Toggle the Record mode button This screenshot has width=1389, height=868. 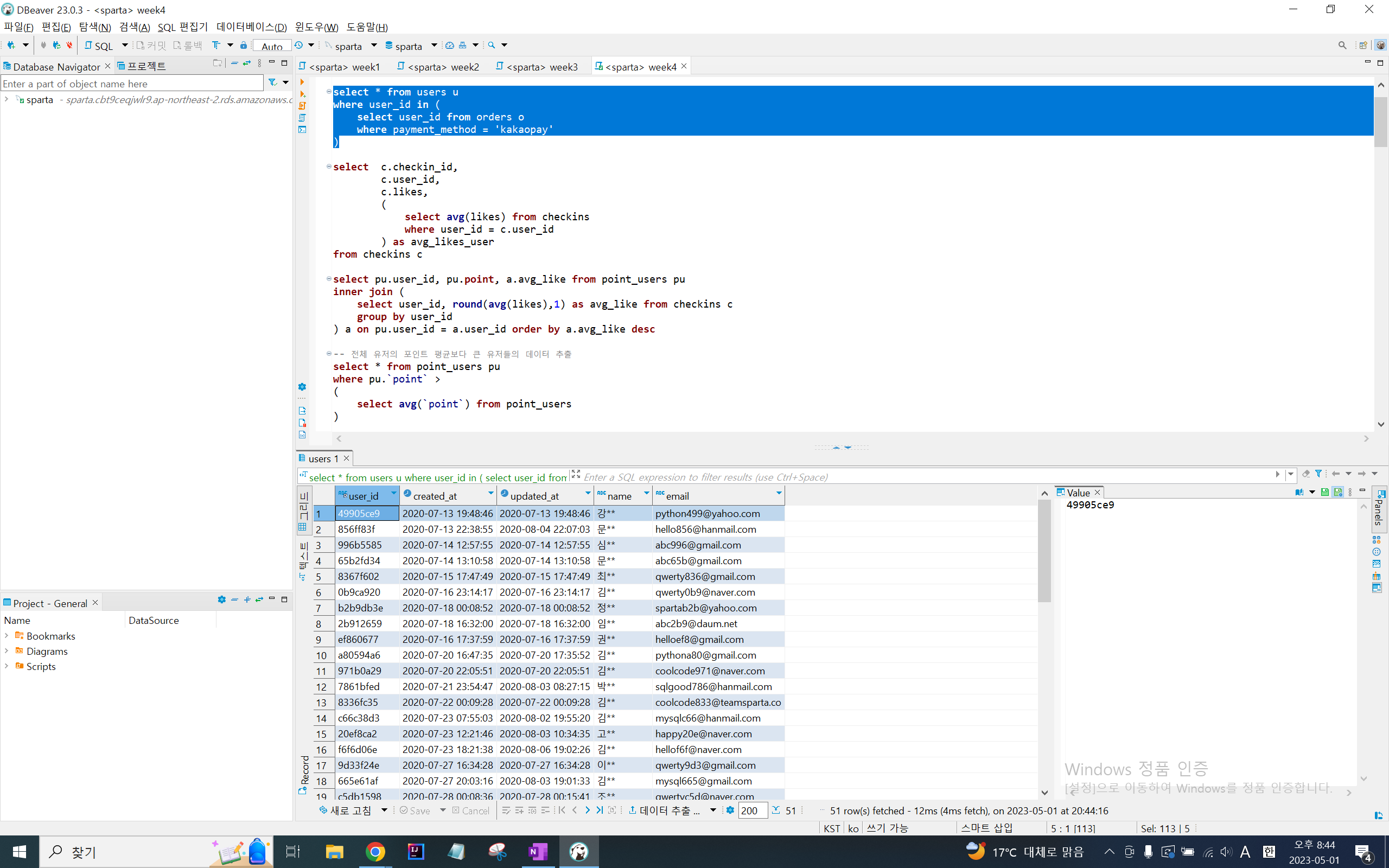[x=304, y=775]
